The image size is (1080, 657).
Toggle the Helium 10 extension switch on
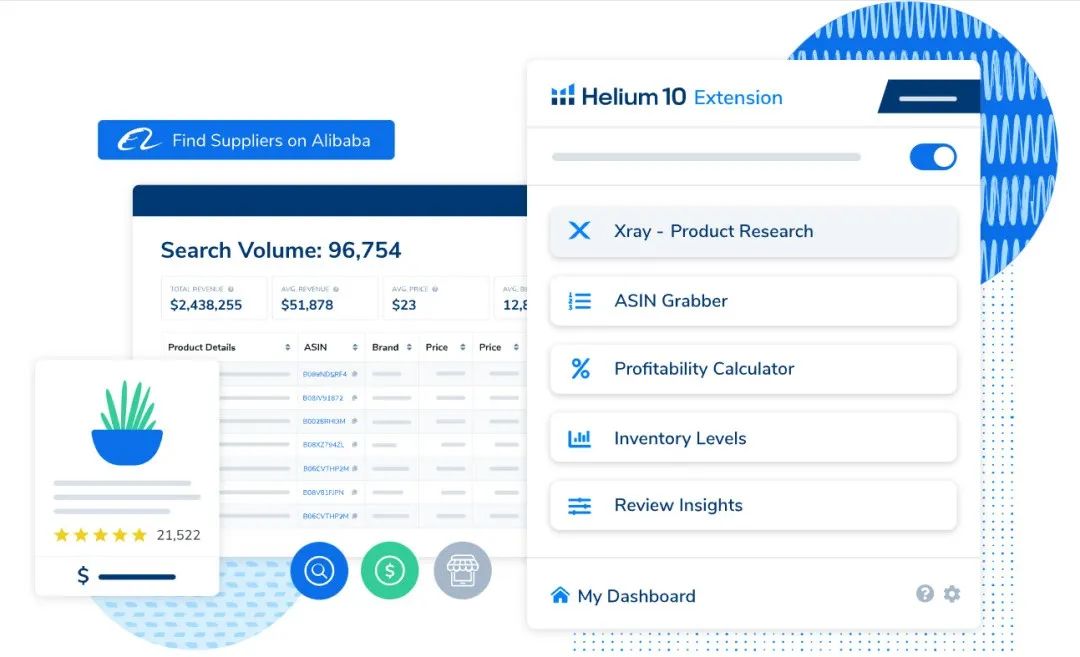click(933, 157)
